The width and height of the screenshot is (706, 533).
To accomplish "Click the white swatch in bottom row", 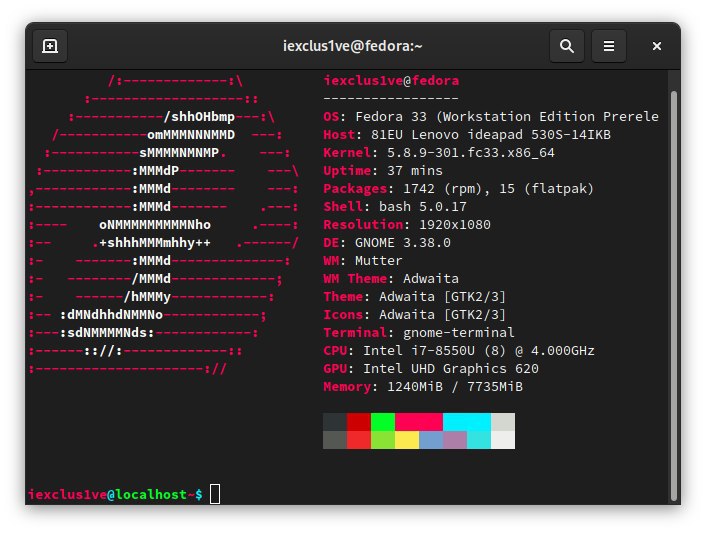I will pos(503,440).
